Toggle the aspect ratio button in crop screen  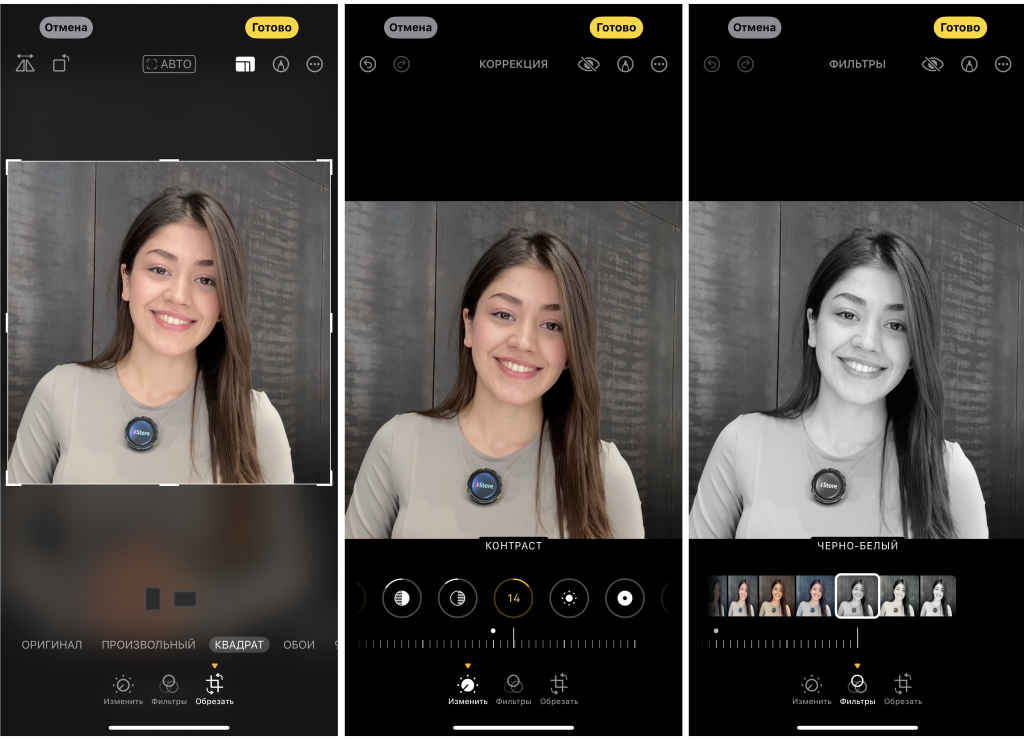point(245,64)
